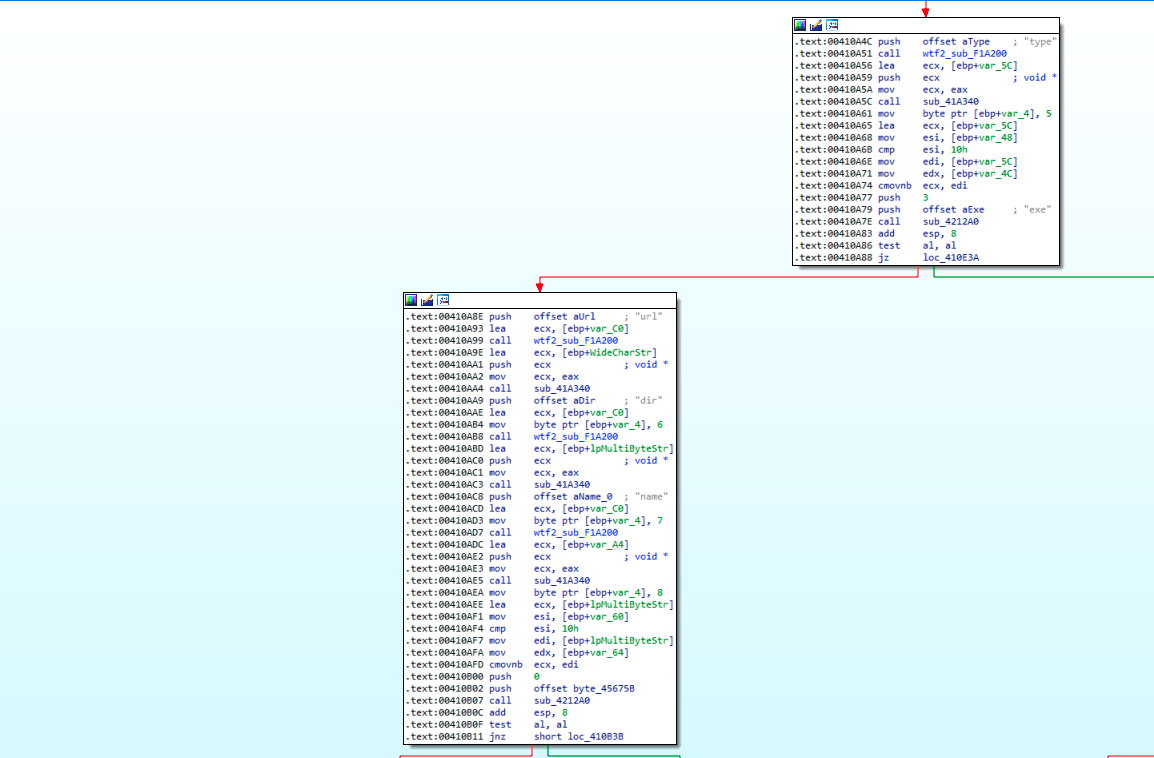Viewport: 1154px width, 758px height.
Task: Click the pencil edit icon on the "url" block
Action: 427,300
